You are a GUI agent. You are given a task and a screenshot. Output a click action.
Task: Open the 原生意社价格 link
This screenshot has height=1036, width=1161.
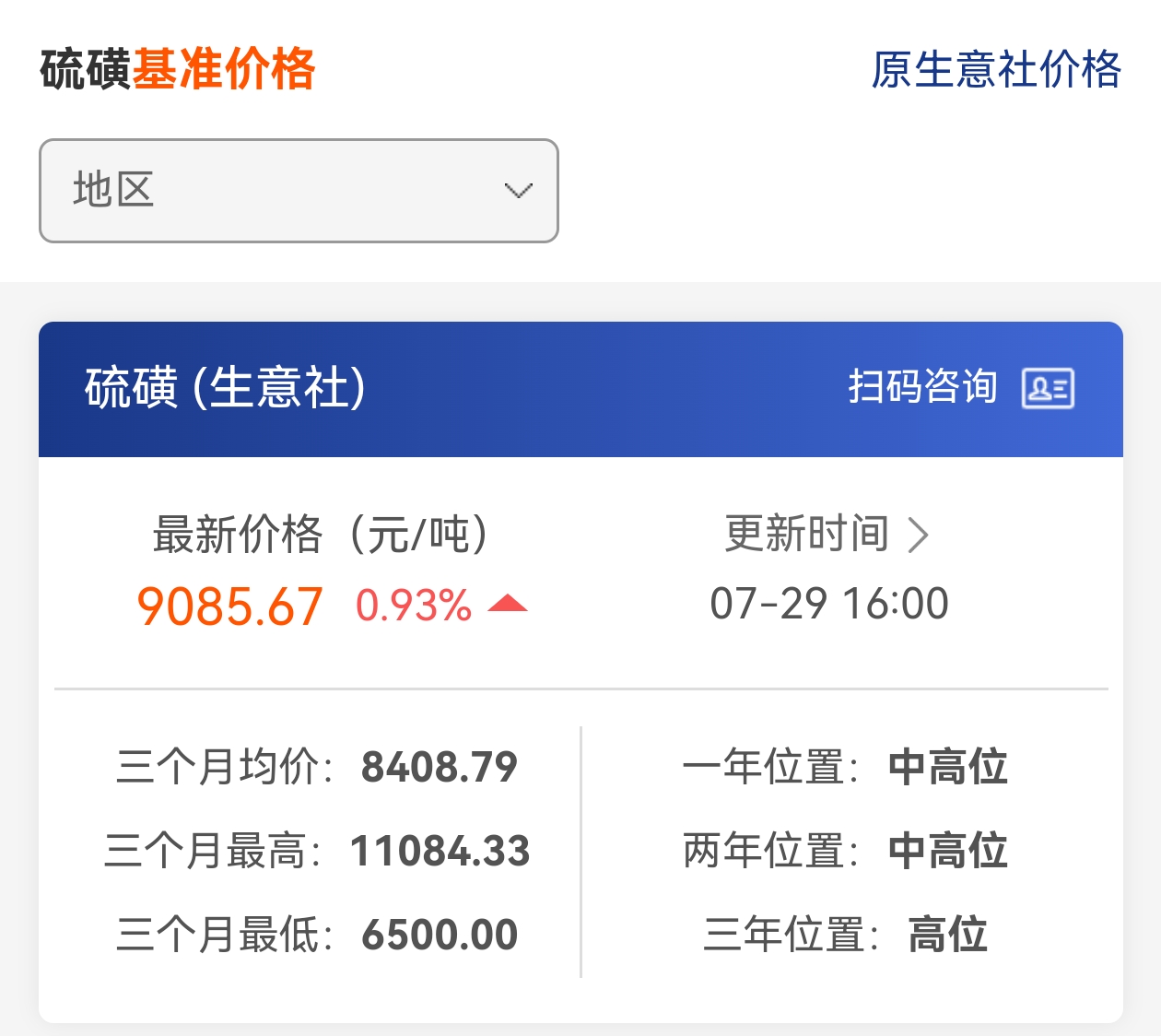pos(996,70)
